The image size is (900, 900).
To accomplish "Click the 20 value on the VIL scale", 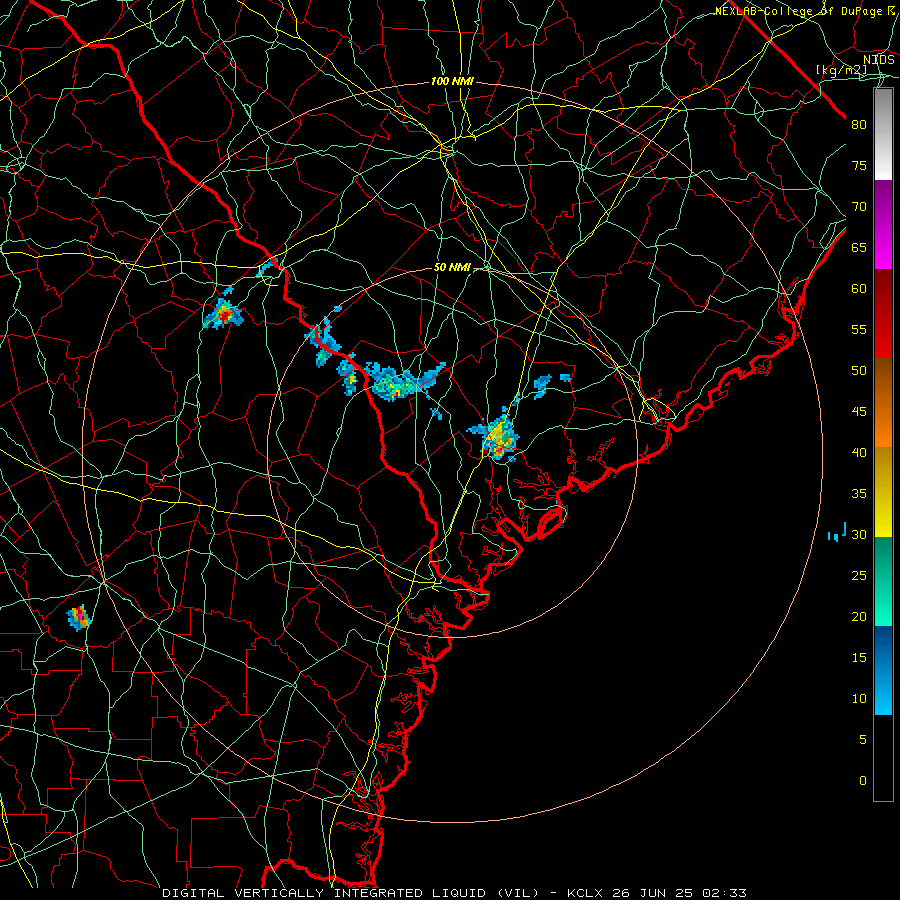I will [x=859, y=616].
